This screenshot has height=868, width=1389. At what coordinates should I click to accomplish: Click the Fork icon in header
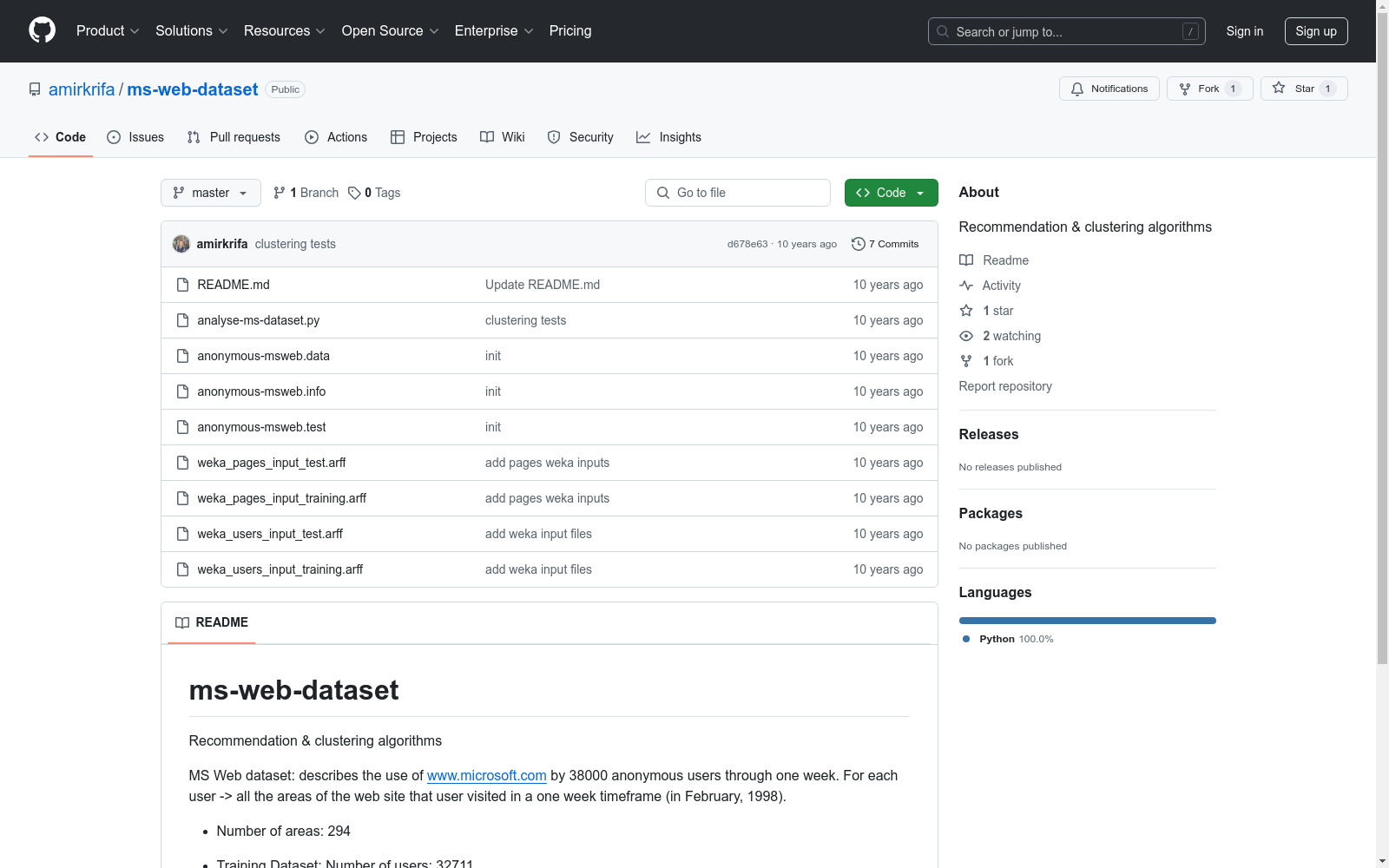pyautogui.click(x=1185, y=89)
